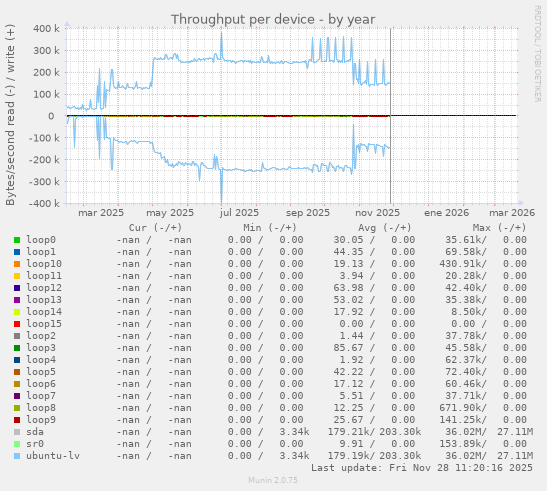The width and height of the screenshot is (547, 491).
Task: Select the loop2 legend label
Action: click(x=41, y=336)
